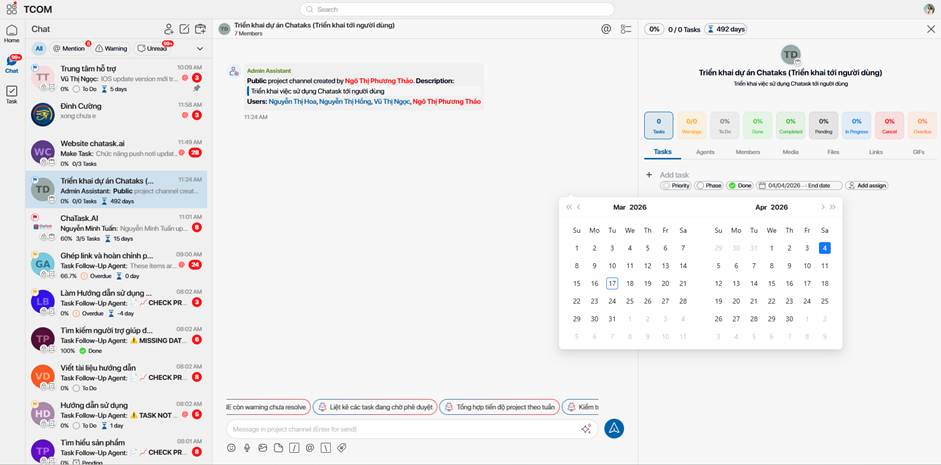Select the Tasks count status card
The image size is (941, 465).
658,125
